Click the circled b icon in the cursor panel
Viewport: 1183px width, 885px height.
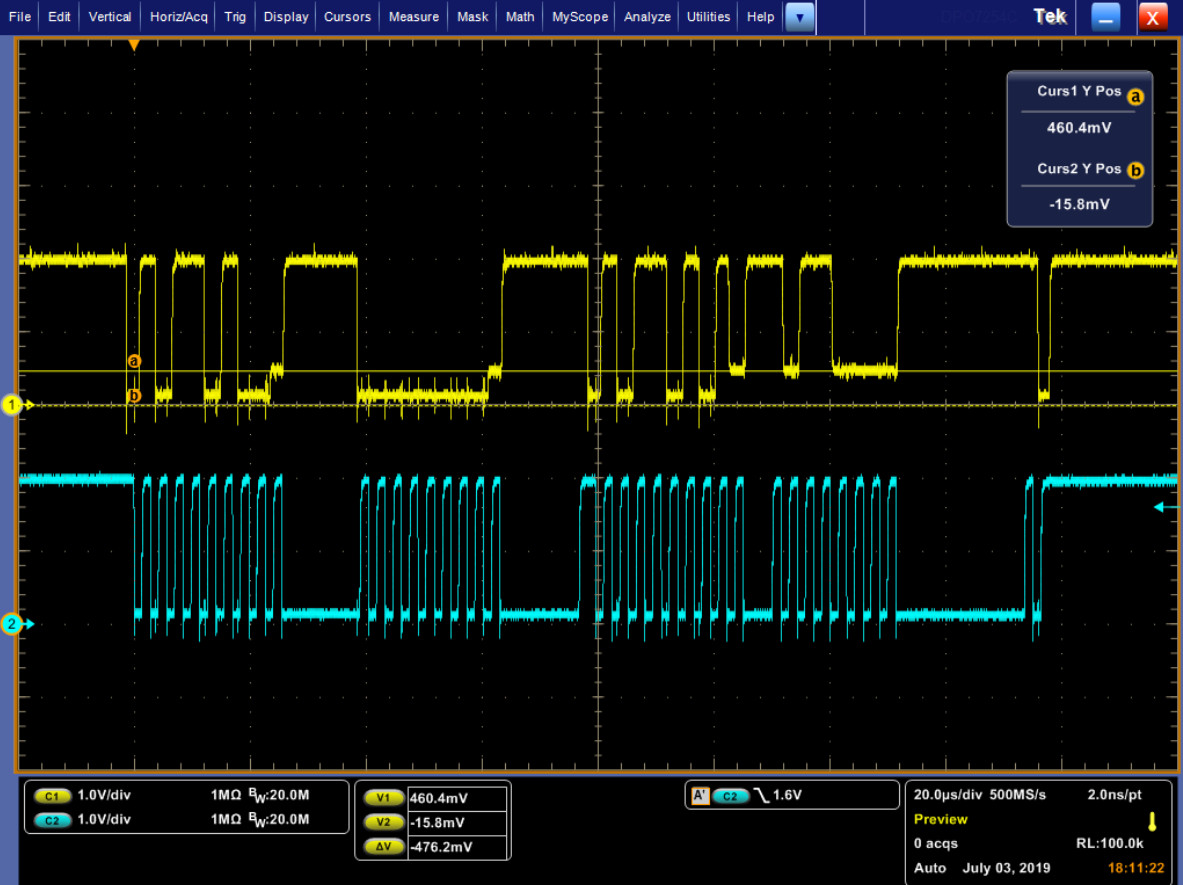pos(1135,171)
